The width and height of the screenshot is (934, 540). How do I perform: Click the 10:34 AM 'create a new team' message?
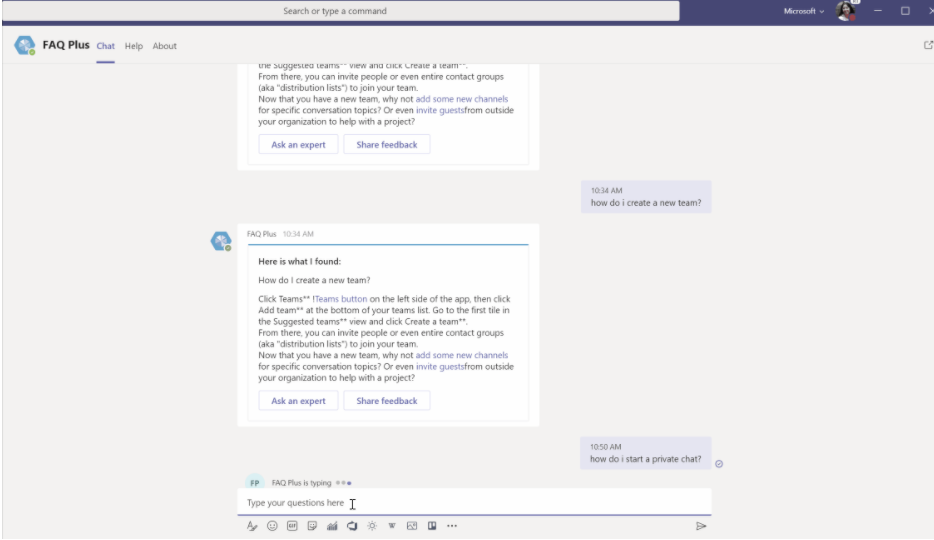click(646, 197)
